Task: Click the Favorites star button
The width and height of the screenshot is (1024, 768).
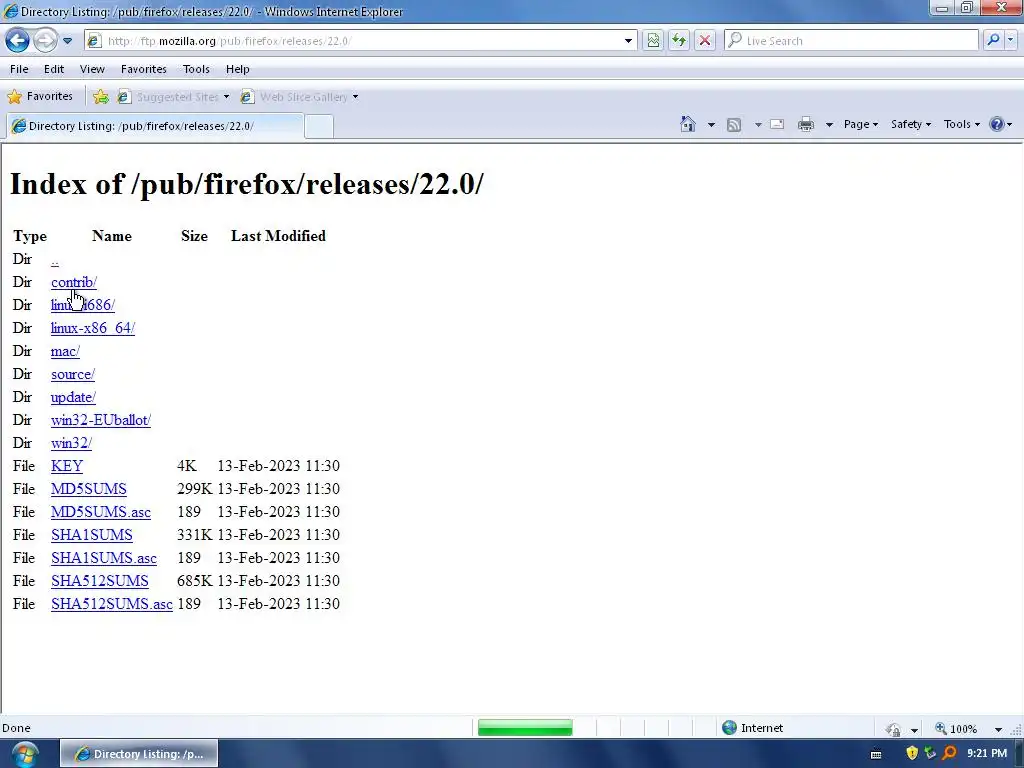Action: point(40,97)
